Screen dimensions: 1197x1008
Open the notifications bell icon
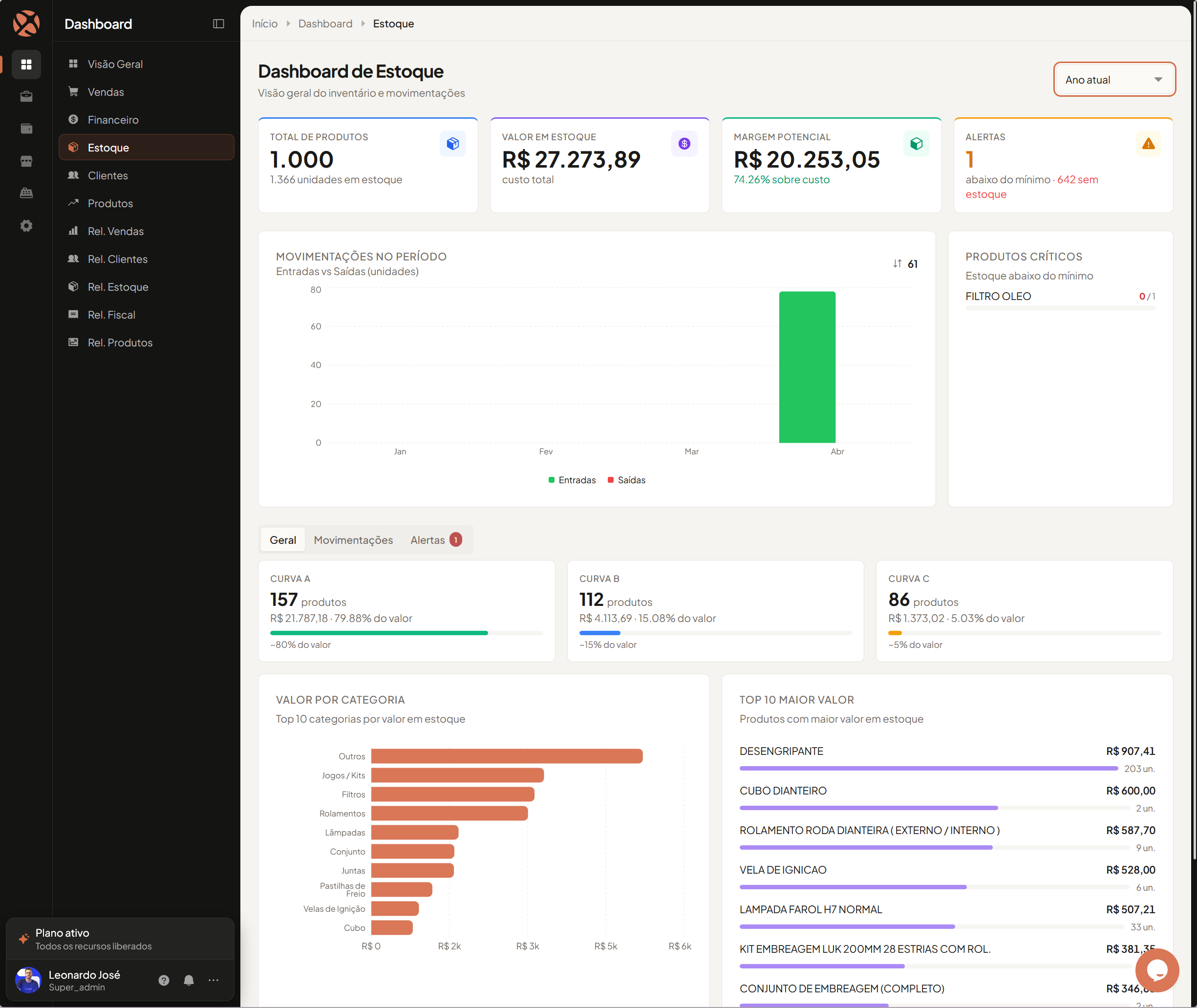click(189, 980)
